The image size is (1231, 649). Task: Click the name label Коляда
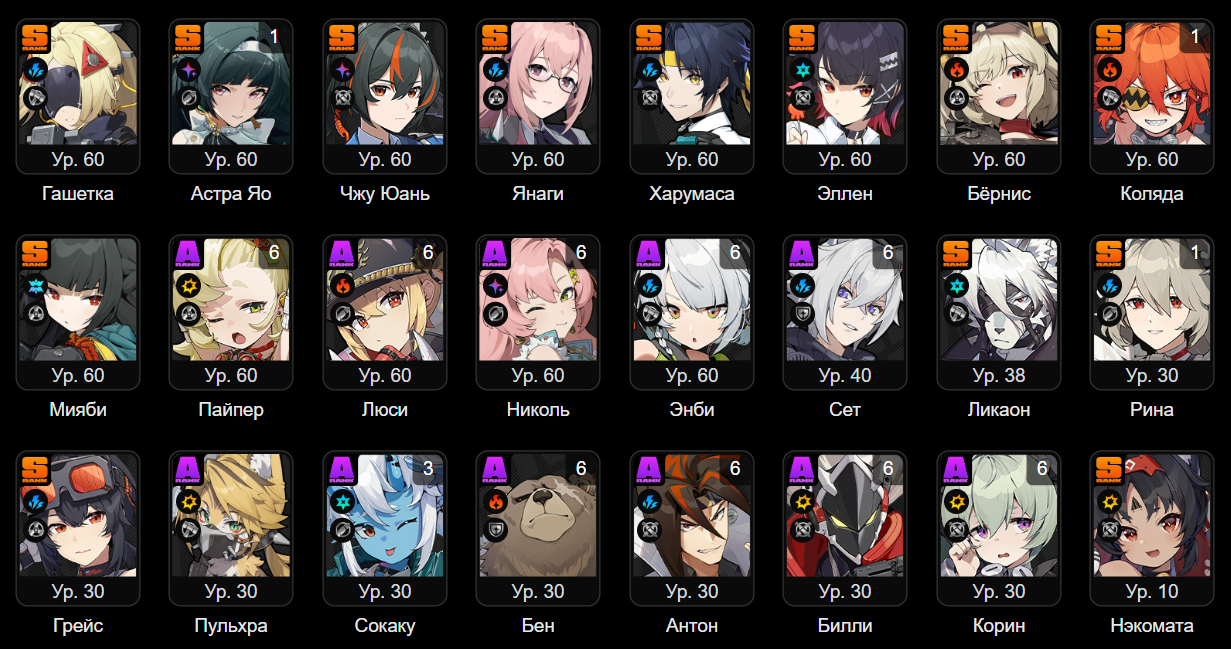tap(1153, 193)
